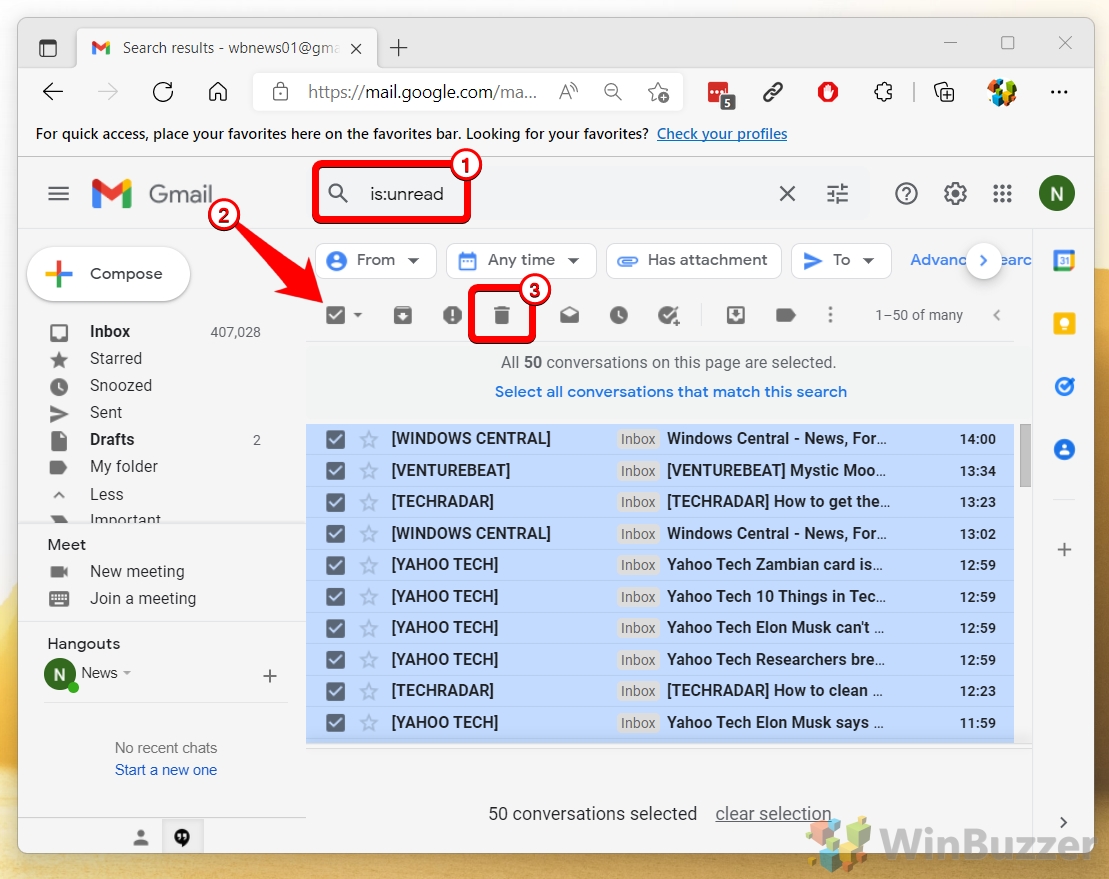1109x879 pixels.
Task: Click Check your profiles link
Action: 721,134
